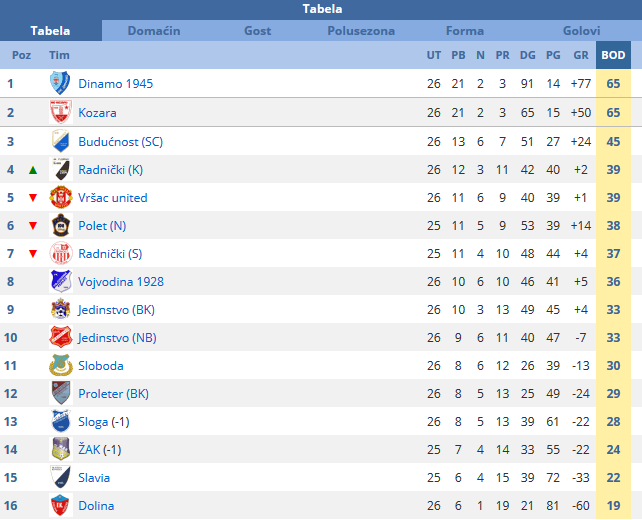The height and width of the screenshot is (520, 642).
Task: Click the GR column header
Action: (581, 55)
